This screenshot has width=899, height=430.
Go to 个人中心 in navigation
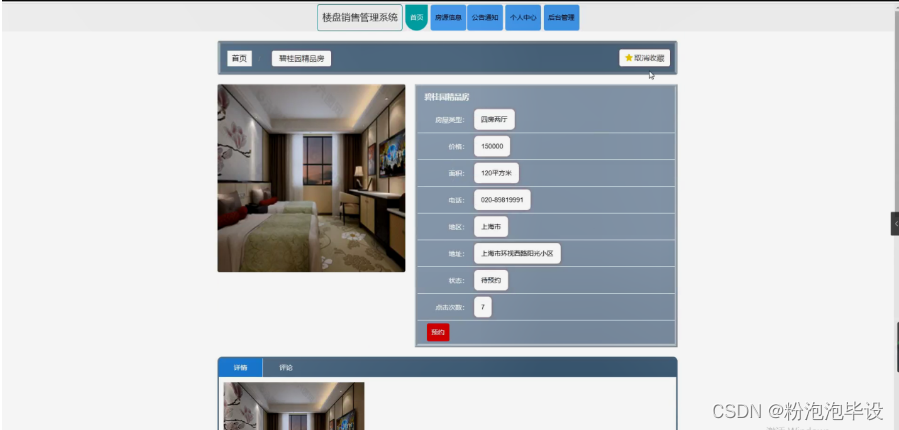click(523, 18)
